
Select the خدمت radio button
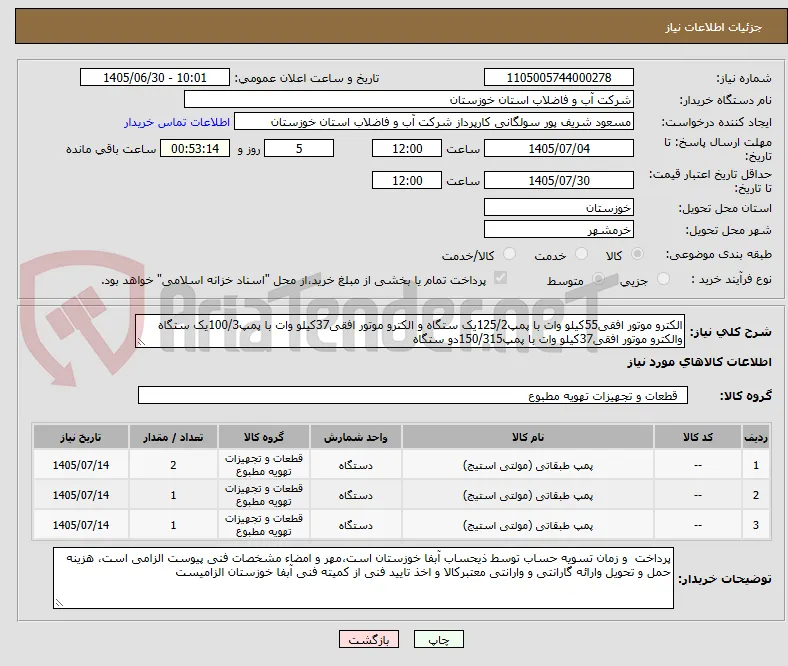[x=581, y=254]
